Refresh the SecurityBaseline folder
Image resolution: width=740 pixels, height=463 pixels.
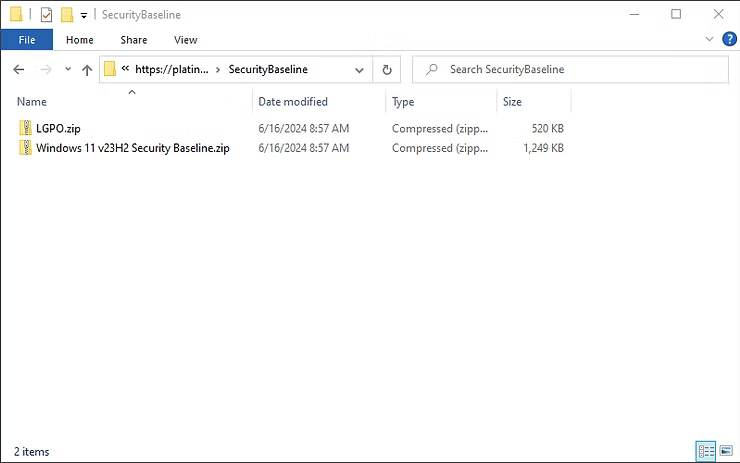[x=387, y=70]
